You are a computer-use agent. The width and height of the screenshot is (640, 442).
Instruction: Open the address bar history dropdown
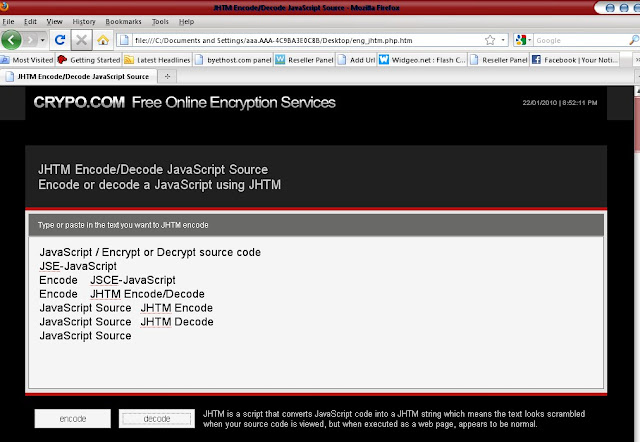(x=503, y=40)
